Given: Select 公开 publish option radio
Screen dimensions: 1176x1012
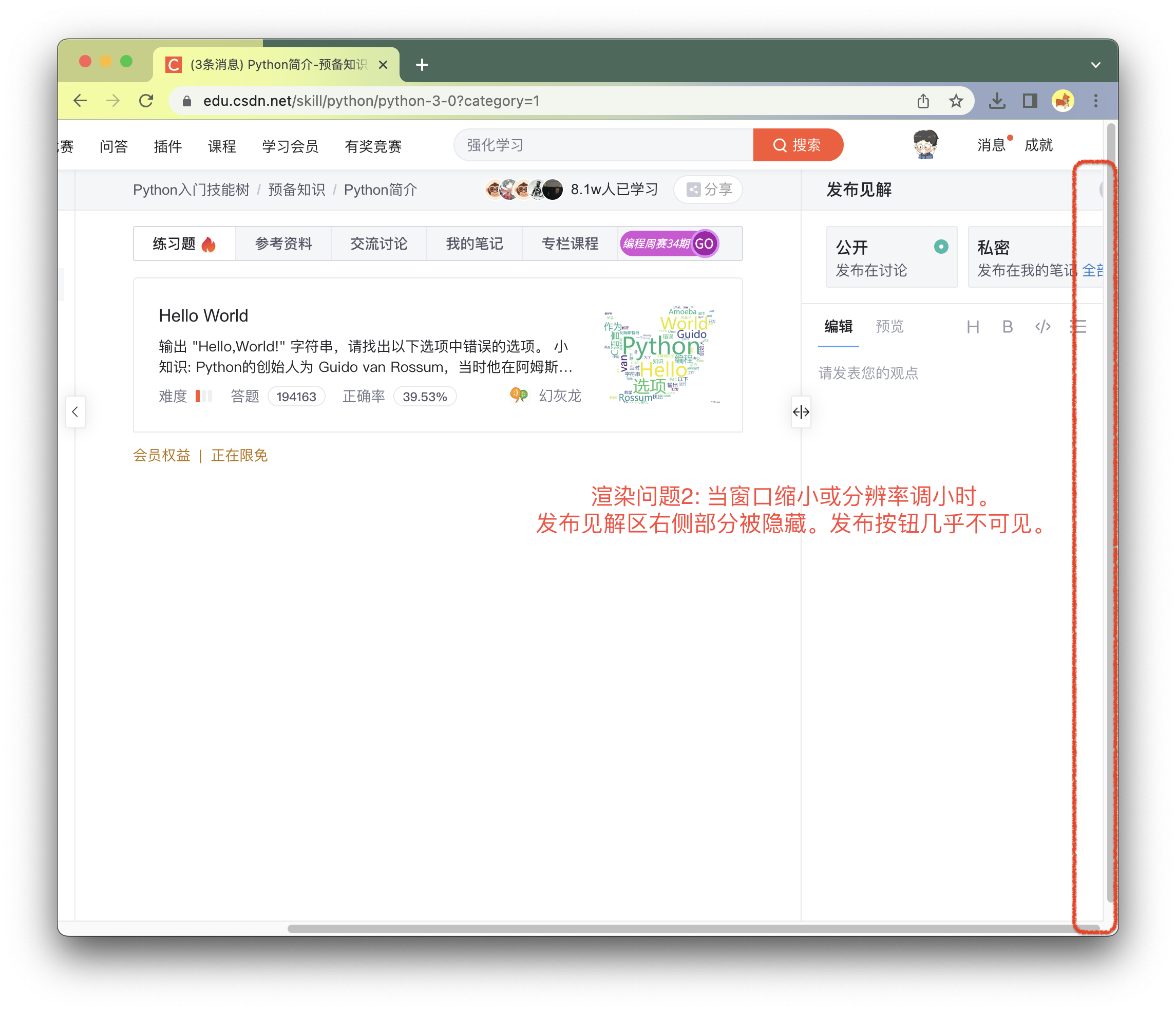Looking at the screenshot, I should click(940, 247).
